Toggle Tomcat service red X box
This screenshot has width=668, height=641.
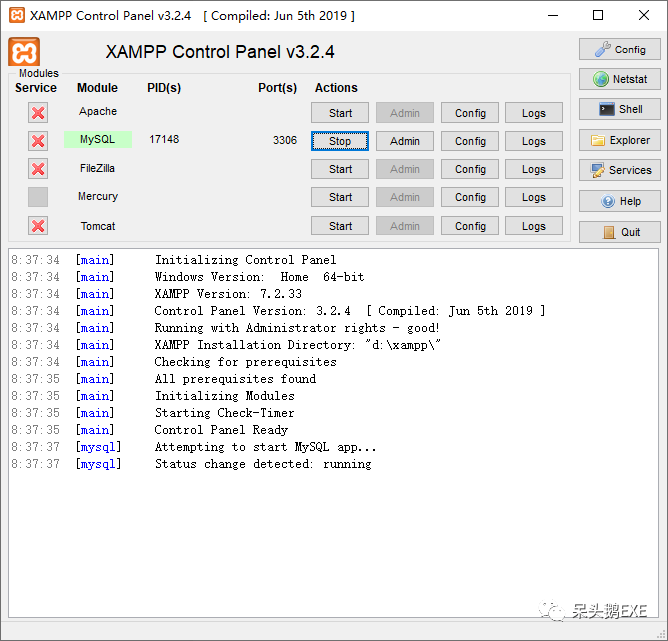pyautogui.click(x=38, y=226)
